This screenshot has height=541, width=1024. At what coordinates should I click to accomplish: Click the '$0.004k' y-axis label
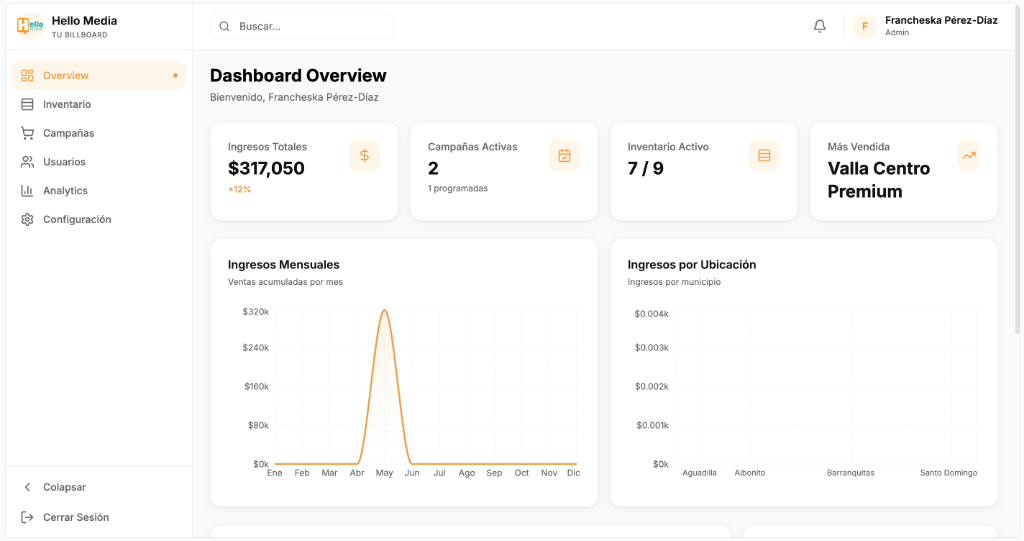coord(651,314)
